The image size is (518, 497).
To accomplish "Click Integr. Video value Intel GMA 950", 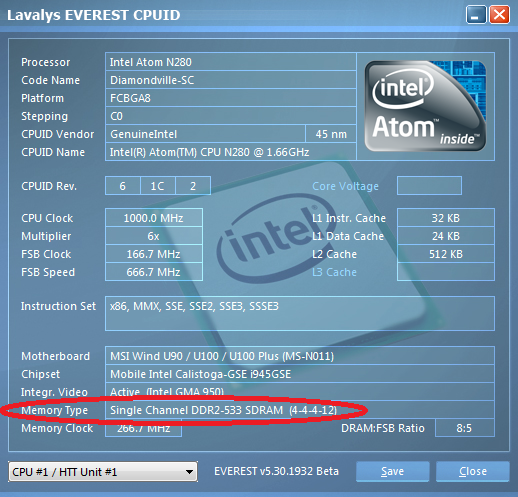I will click(300, 392).
